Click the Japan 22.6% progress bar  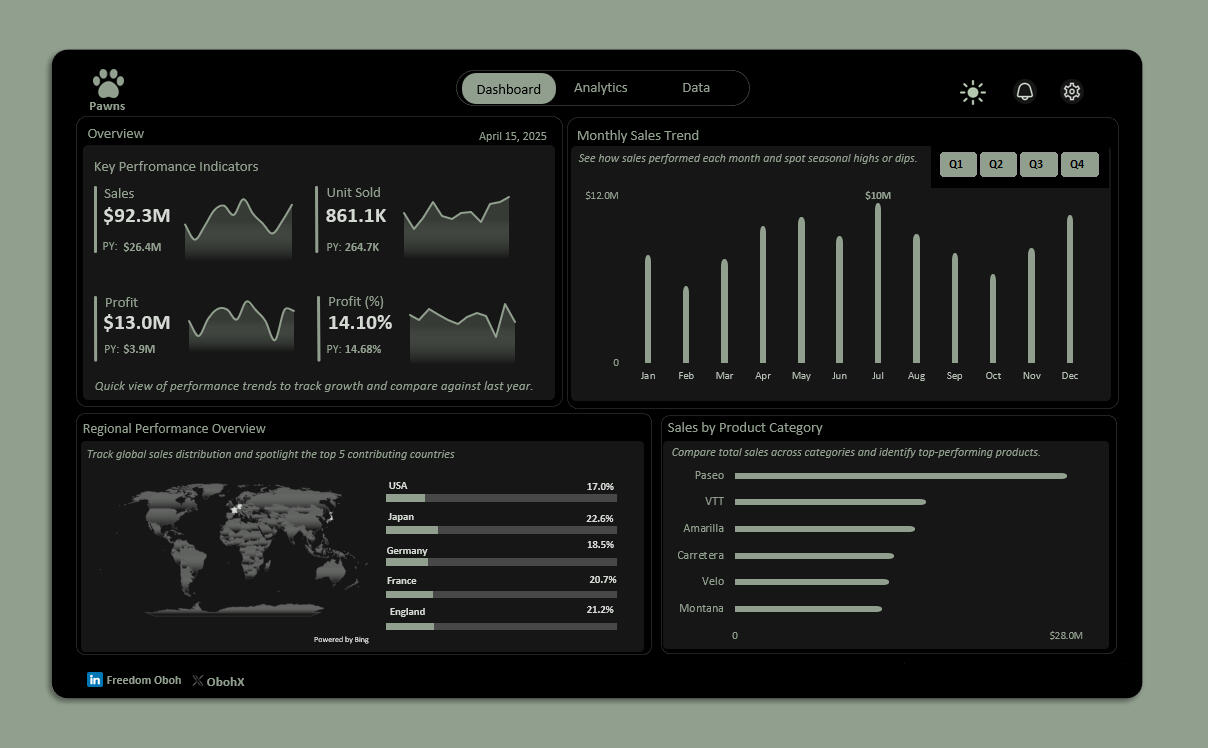[x=501, y=530]
